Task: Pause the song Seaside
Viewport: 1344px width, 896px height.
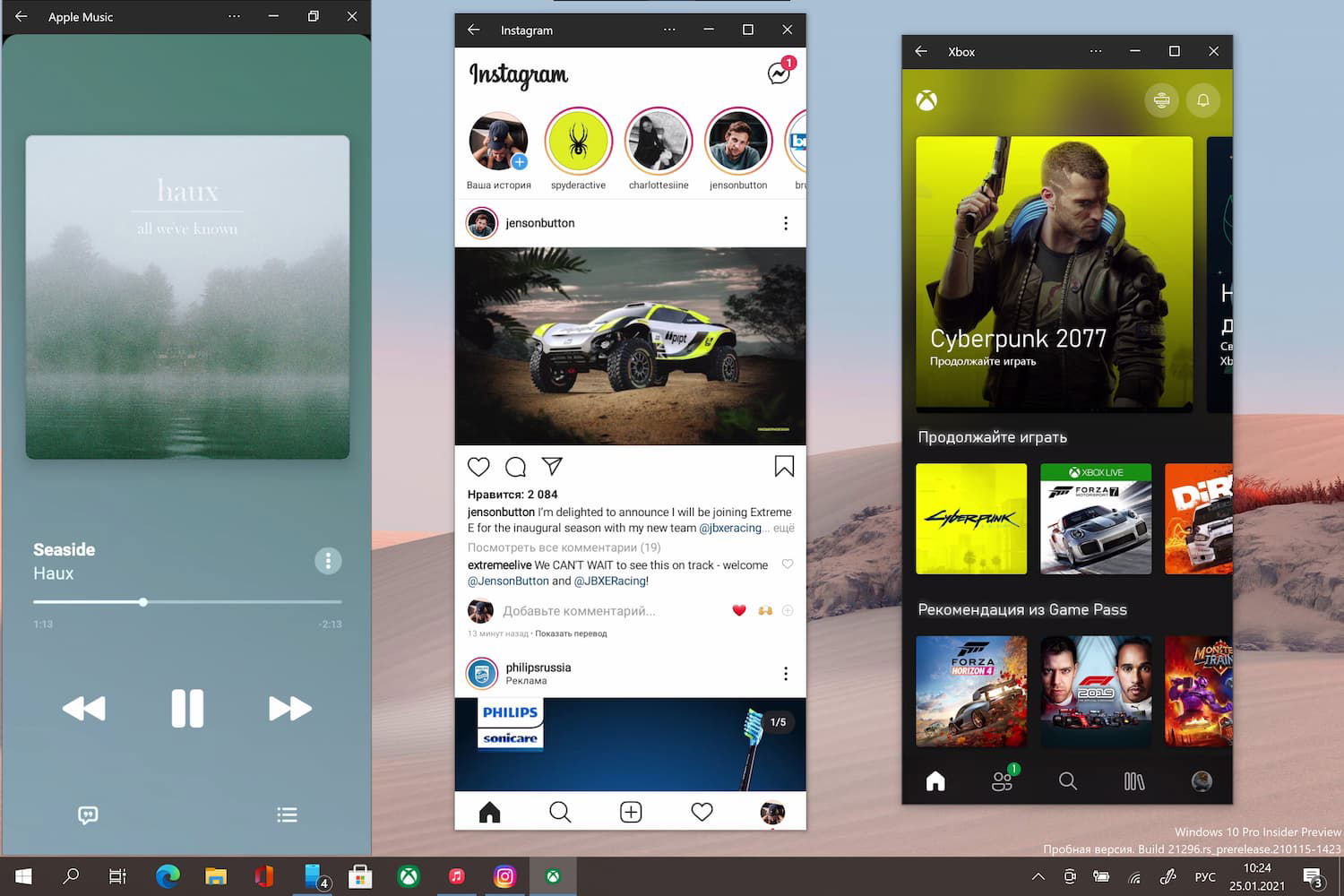Action: click(x=187, y=709)
